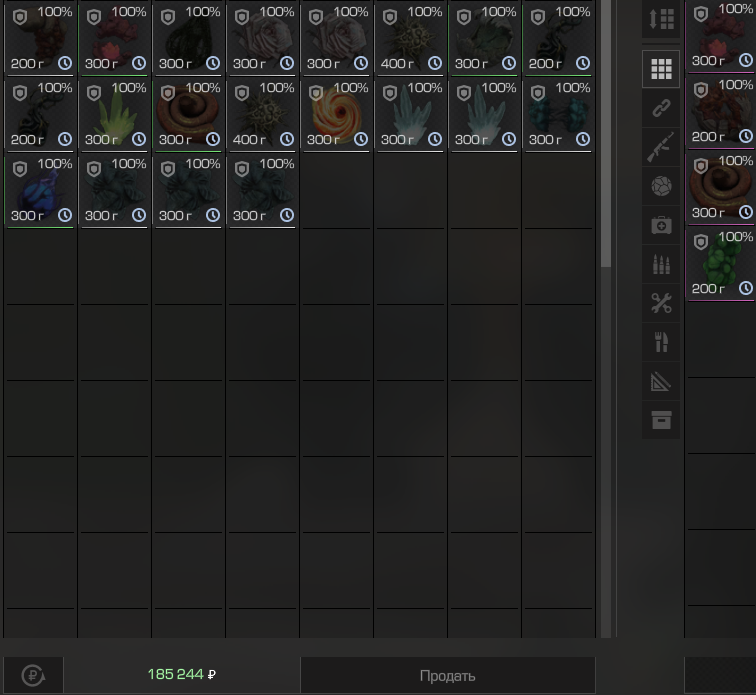Screen dimensions: 756x695
Task: Click clock icon on teal dumbbell artifact
Action: (x=583, y=139)
